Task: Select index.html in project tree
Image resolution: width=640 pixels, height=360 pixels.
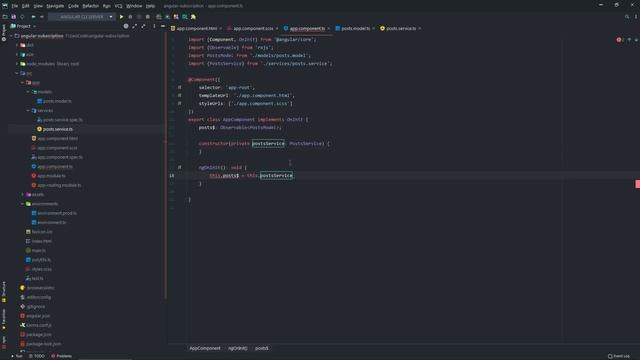Action: coord(41,241)
